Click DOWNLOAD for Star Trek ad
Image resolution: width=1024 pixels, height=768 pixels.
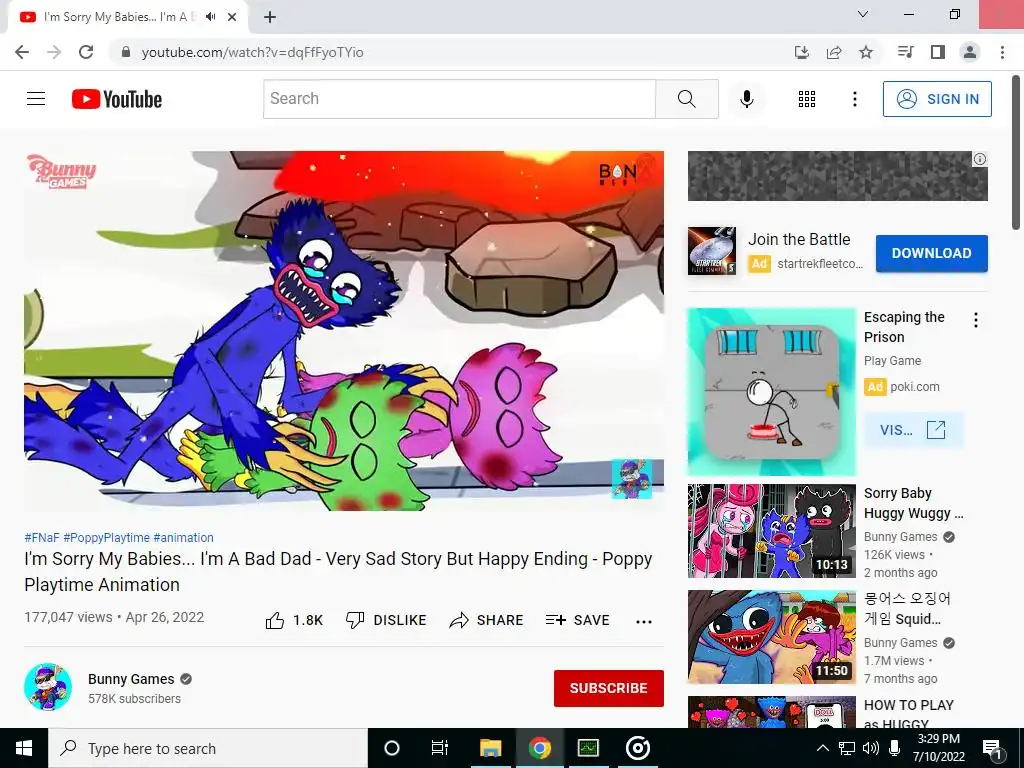(x=931, y=253)
